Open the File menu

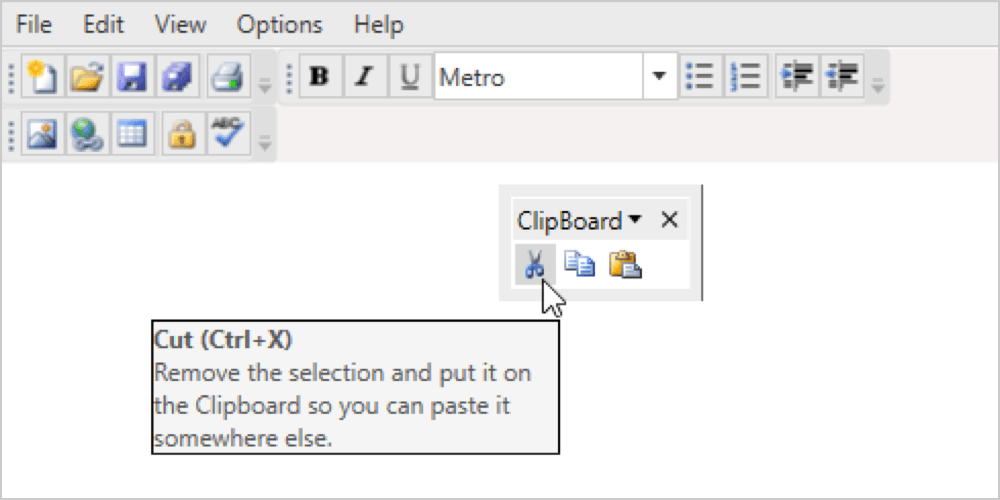pos(34,24)
